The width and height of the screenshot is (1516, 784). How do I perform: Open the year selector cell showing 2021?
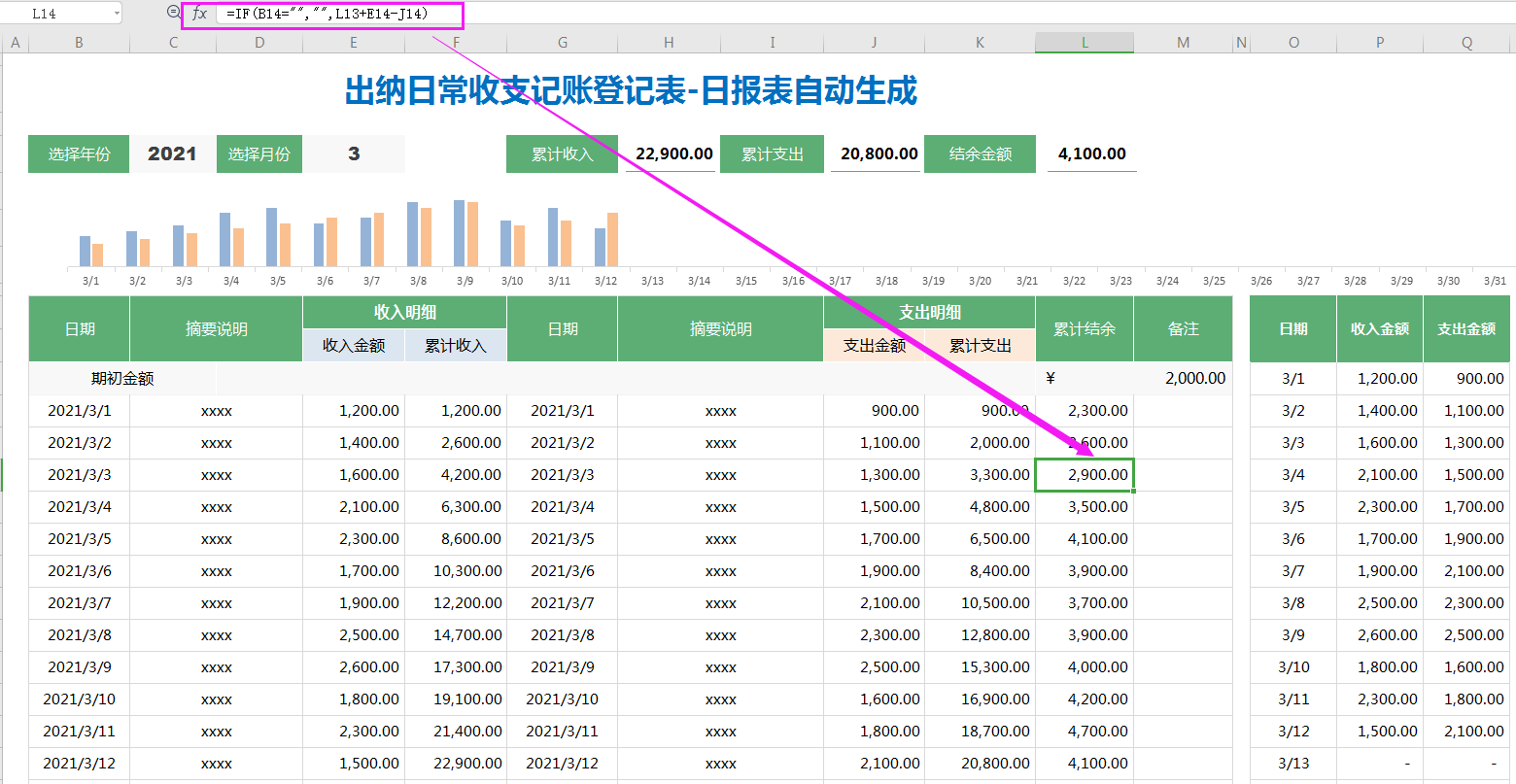pyautogui.click(x=172, y=153)
